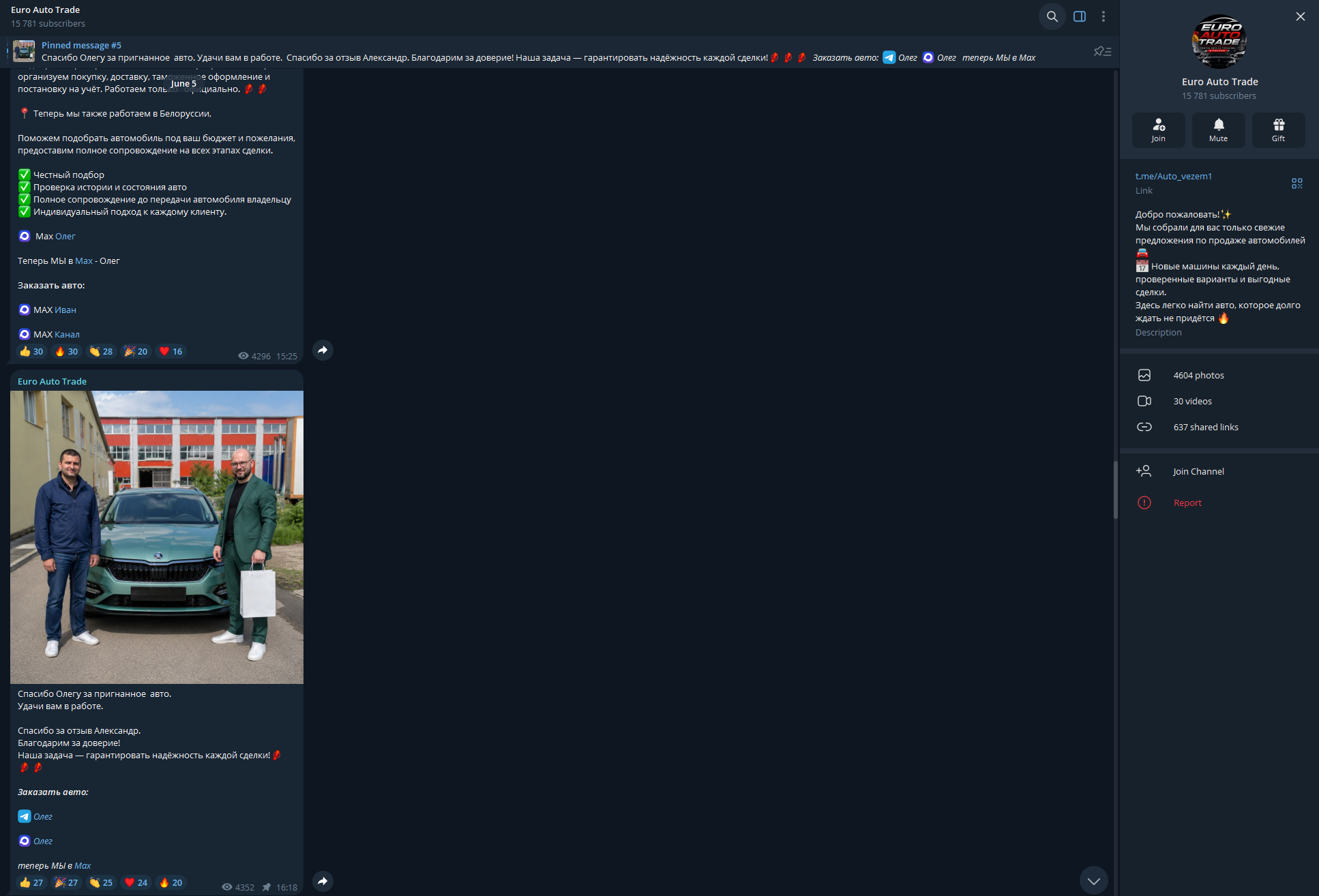Open the Euro Auto Trade logo avatar
1319x896 pixels.
(x=1219, y=42)
